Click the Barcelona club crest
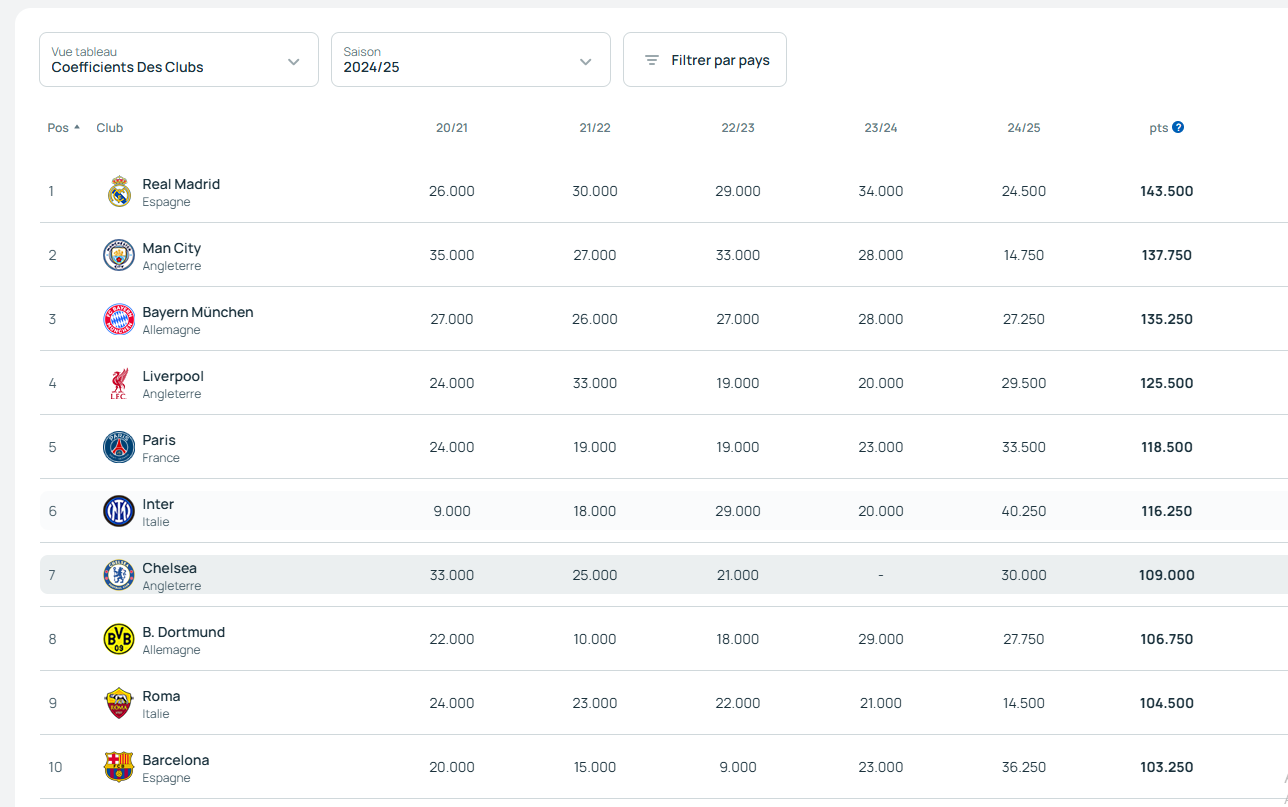 [x=119, y=767]
